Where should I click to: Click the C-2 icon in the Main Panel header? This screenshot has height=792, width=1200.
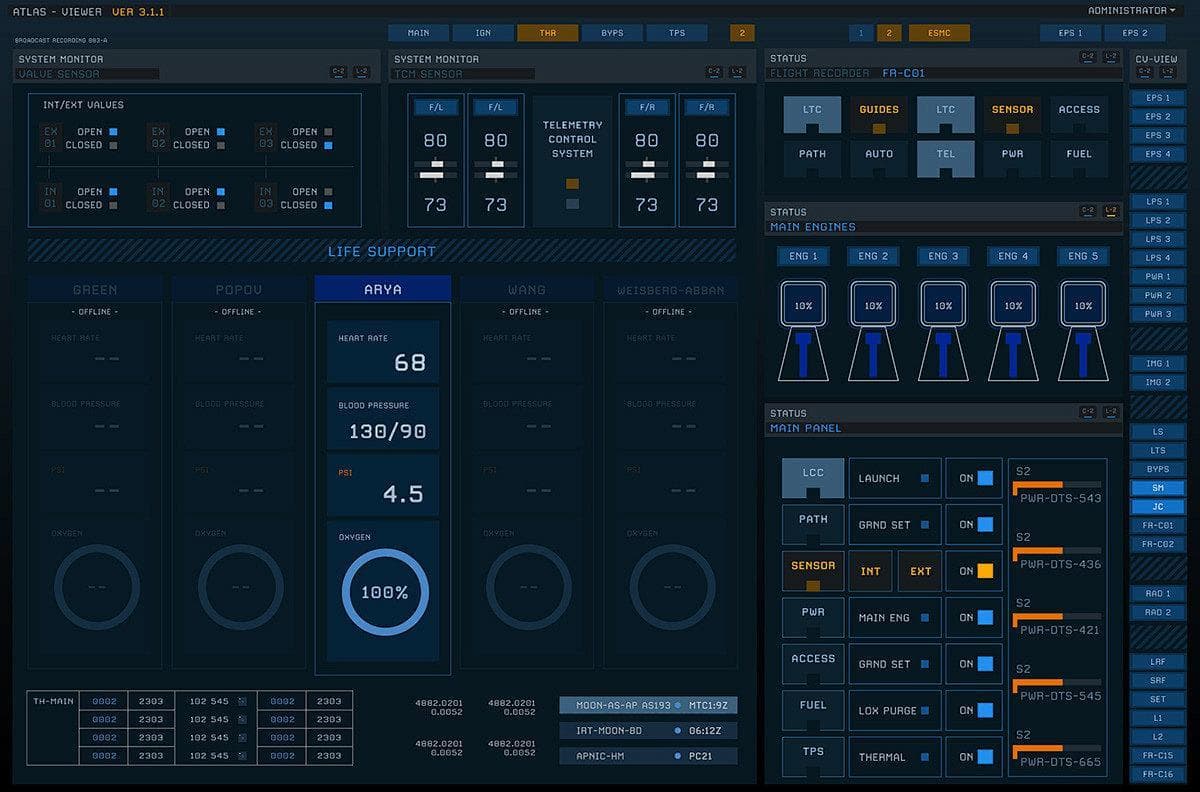[x=1087, y=412]
